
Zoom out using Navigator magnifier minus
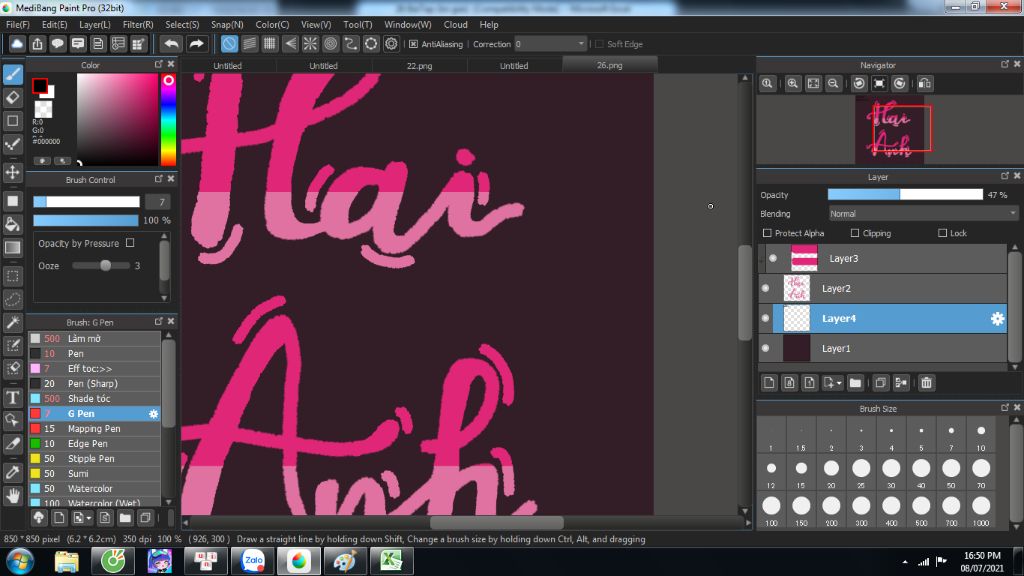click(x=833, y=84)
